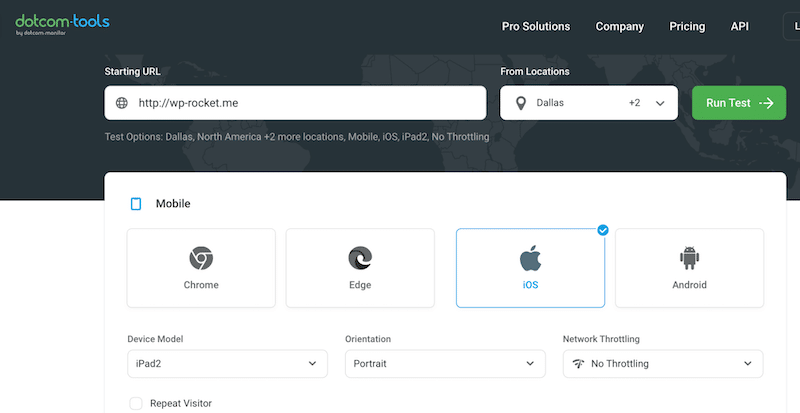Open the Device Model dropdown
The width and height of the screenshot is (800, 413).
click(227, 364)
